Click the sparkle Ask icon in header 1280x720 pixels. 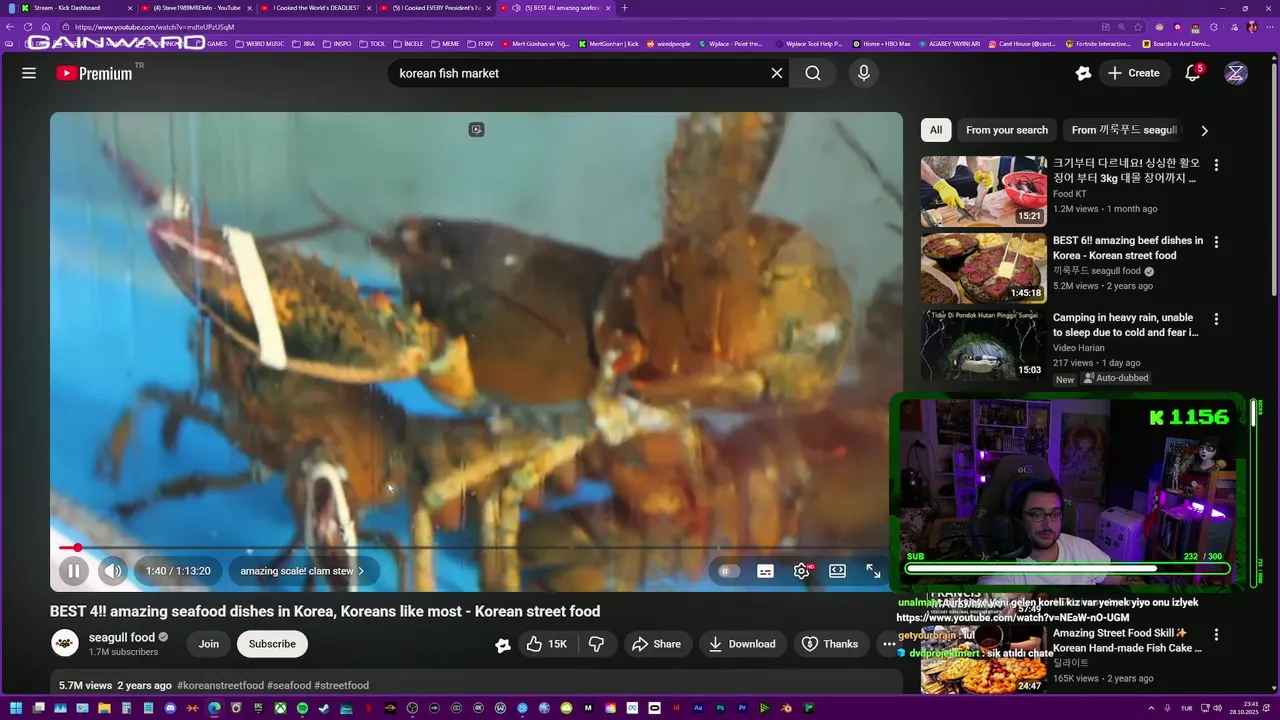pyautogui.click(x=1083, y=73)
